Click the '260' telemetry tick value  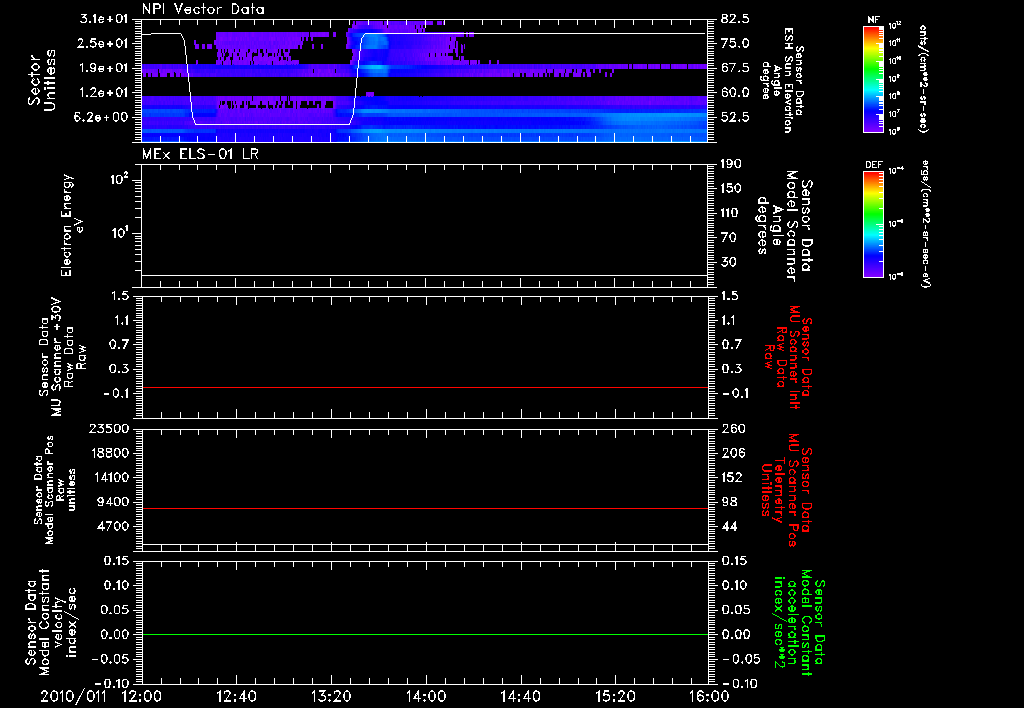pos(731,429)
